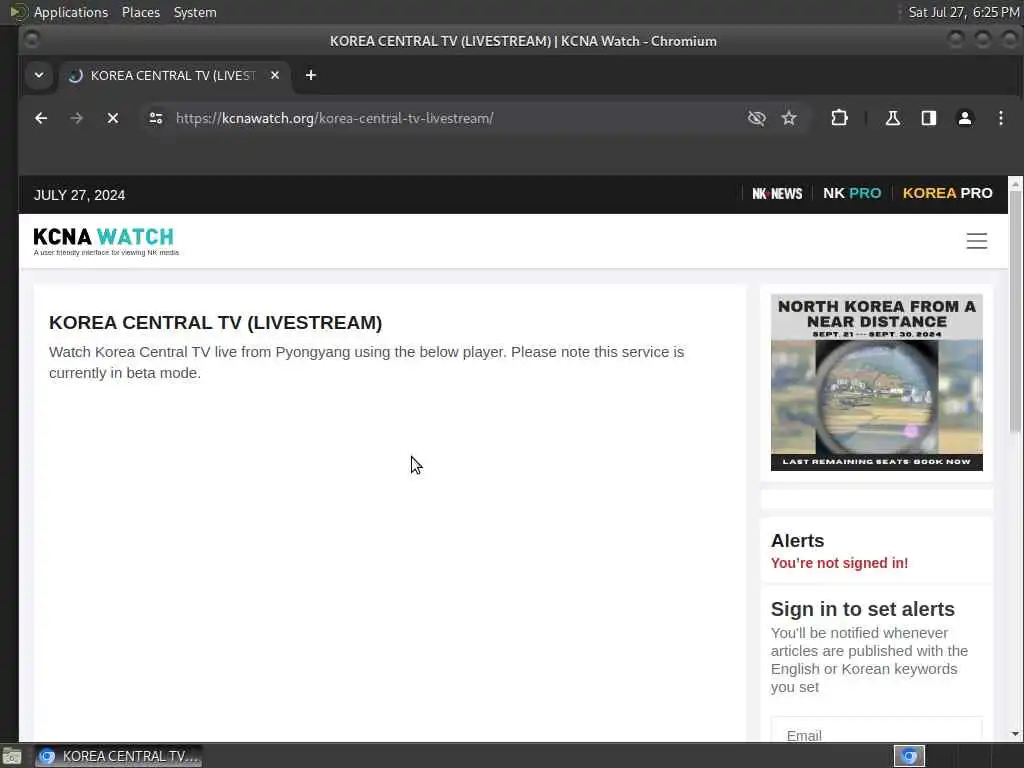Open the Applications menu
The width and height of the screenshot is (1024, 768).
(x=71, y=12)
